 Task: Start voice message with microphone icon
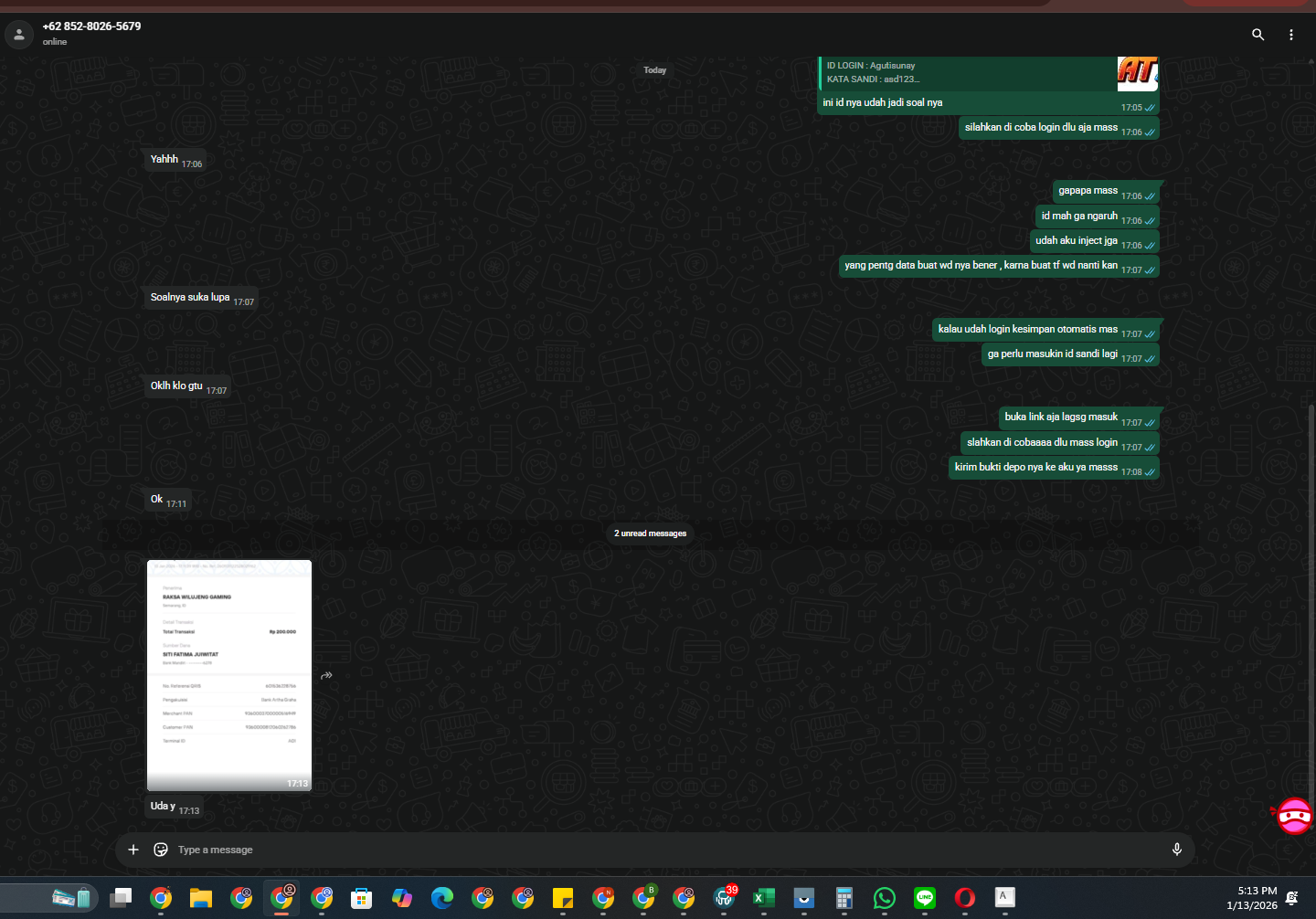tap(1177, 850)
